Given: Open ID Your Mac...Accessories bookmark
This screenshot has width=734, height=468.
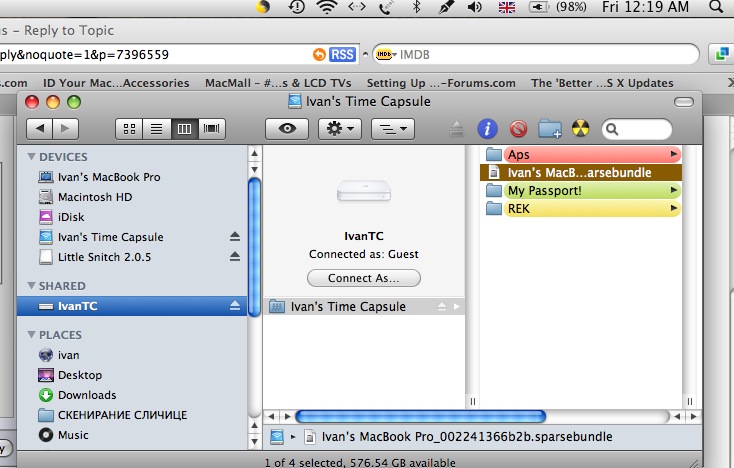Looking at the screenshot, I should coord(116,83).
